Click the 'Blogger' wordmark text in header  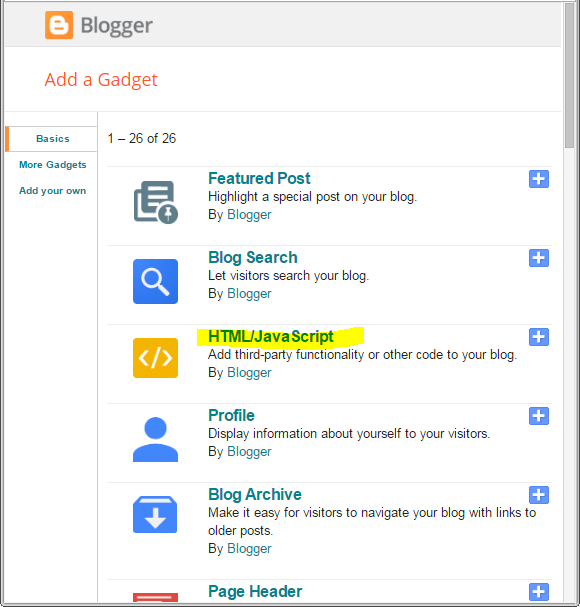[x=117, y=26]
